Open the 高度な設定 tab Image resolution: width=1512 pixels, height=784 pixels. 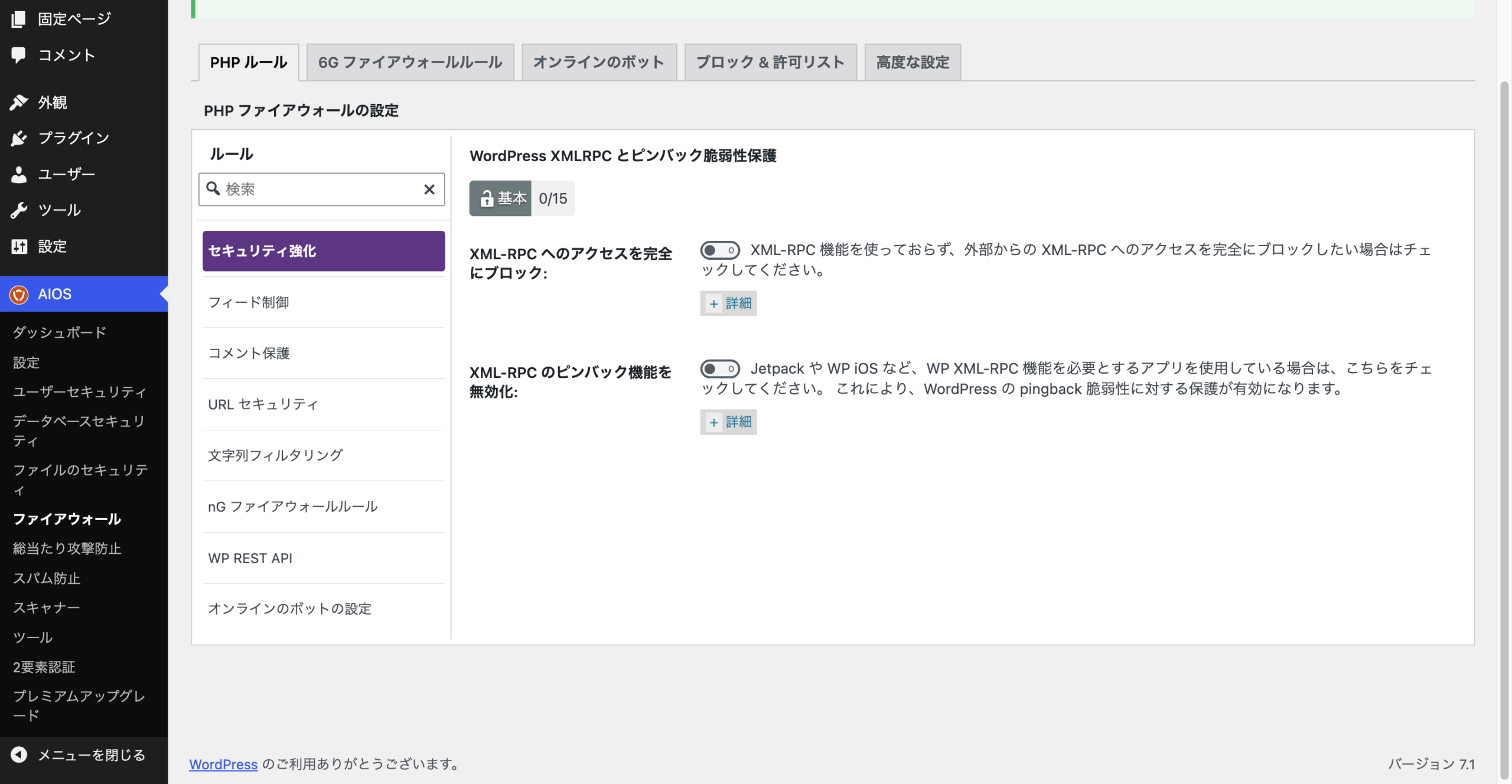(x=913, y=62)
